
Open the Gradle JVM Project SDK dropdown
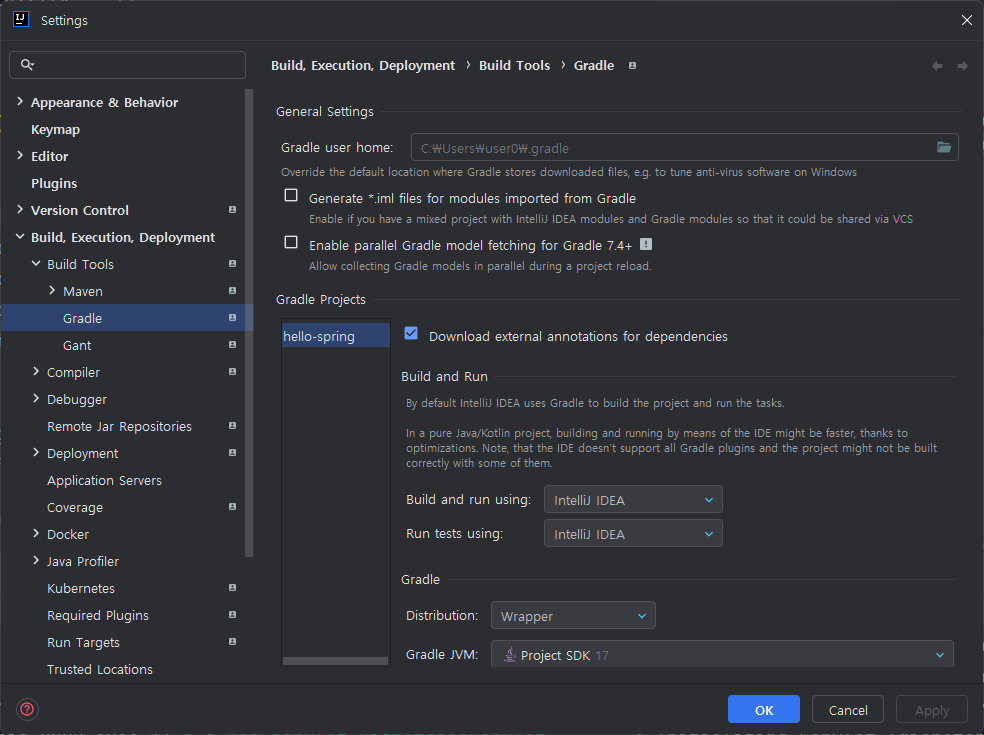pyautogui.click(x=722, y=655)
